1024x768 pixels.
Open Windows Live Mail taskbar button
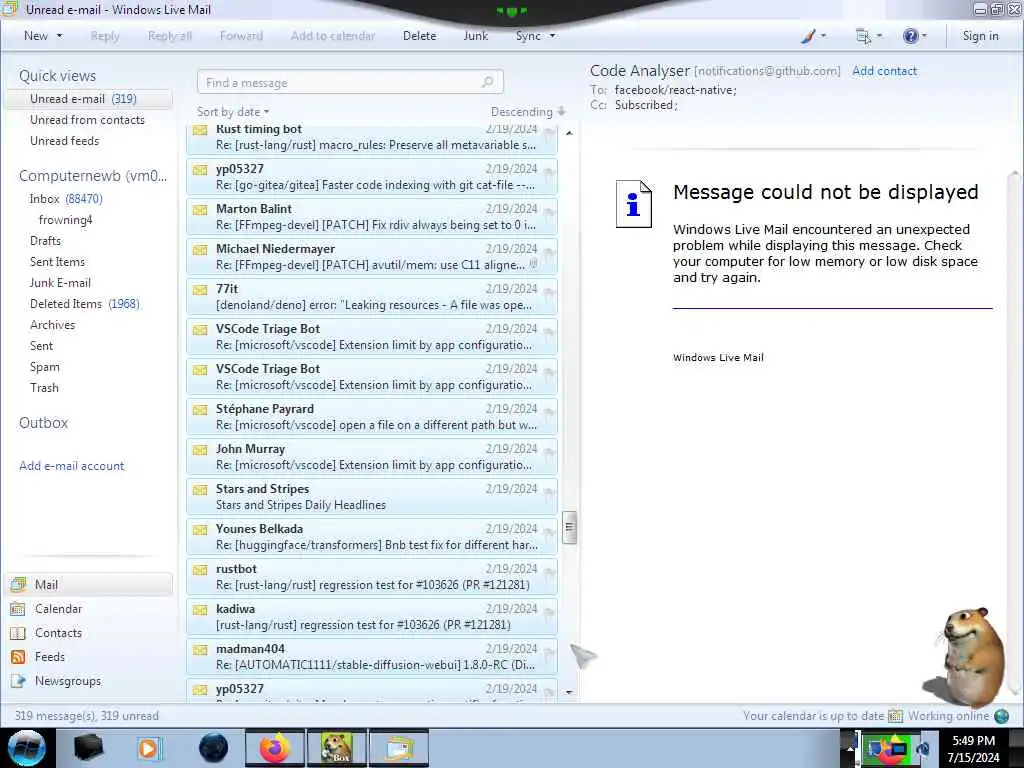(x=399, y=748)
